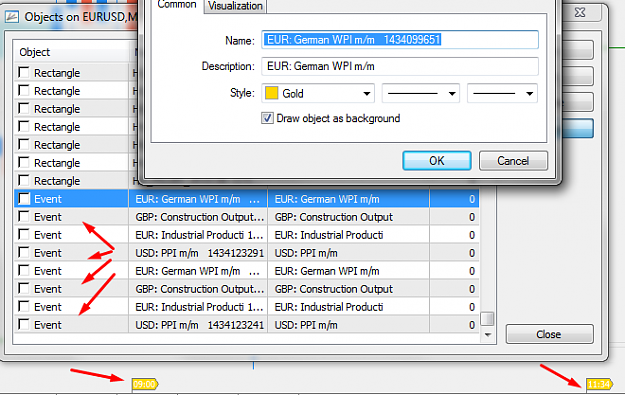Open the line style dropdown in the middle
Image resolution: width=625 pixels, height=395 pixels.
tap(421, 93)
